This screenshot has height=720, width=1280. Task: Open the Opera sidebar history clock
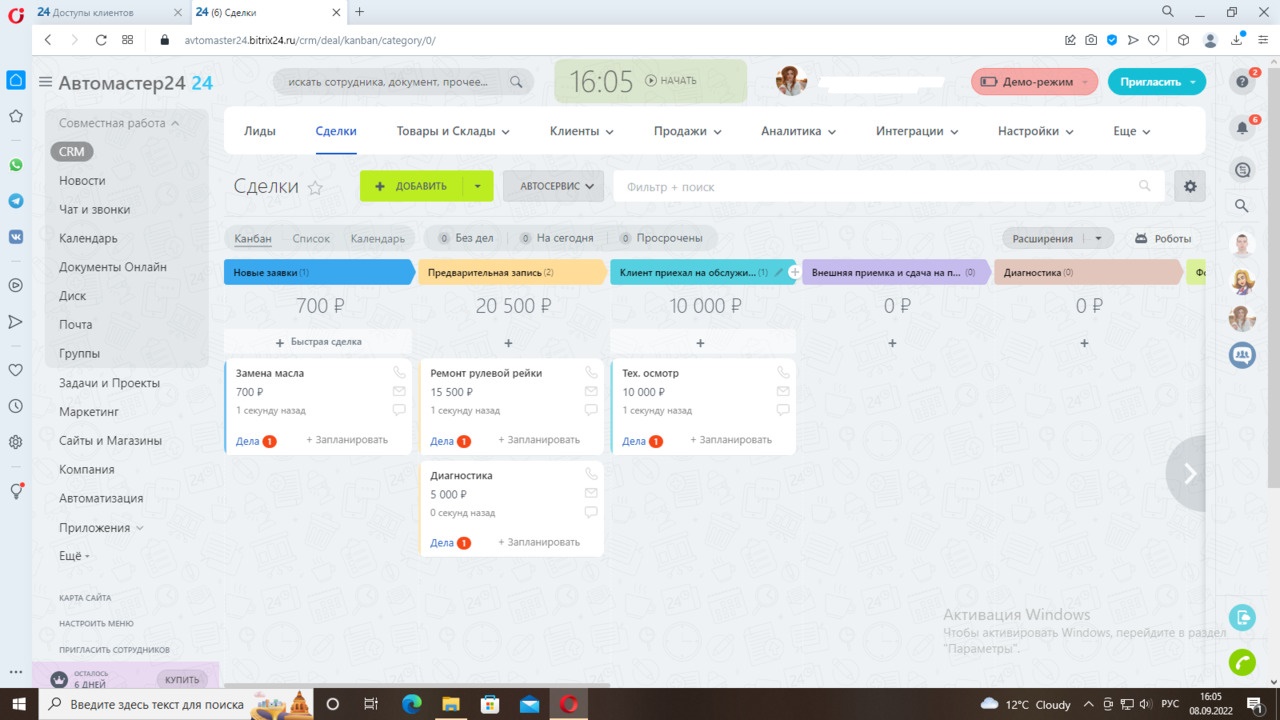tap(16, 406)
